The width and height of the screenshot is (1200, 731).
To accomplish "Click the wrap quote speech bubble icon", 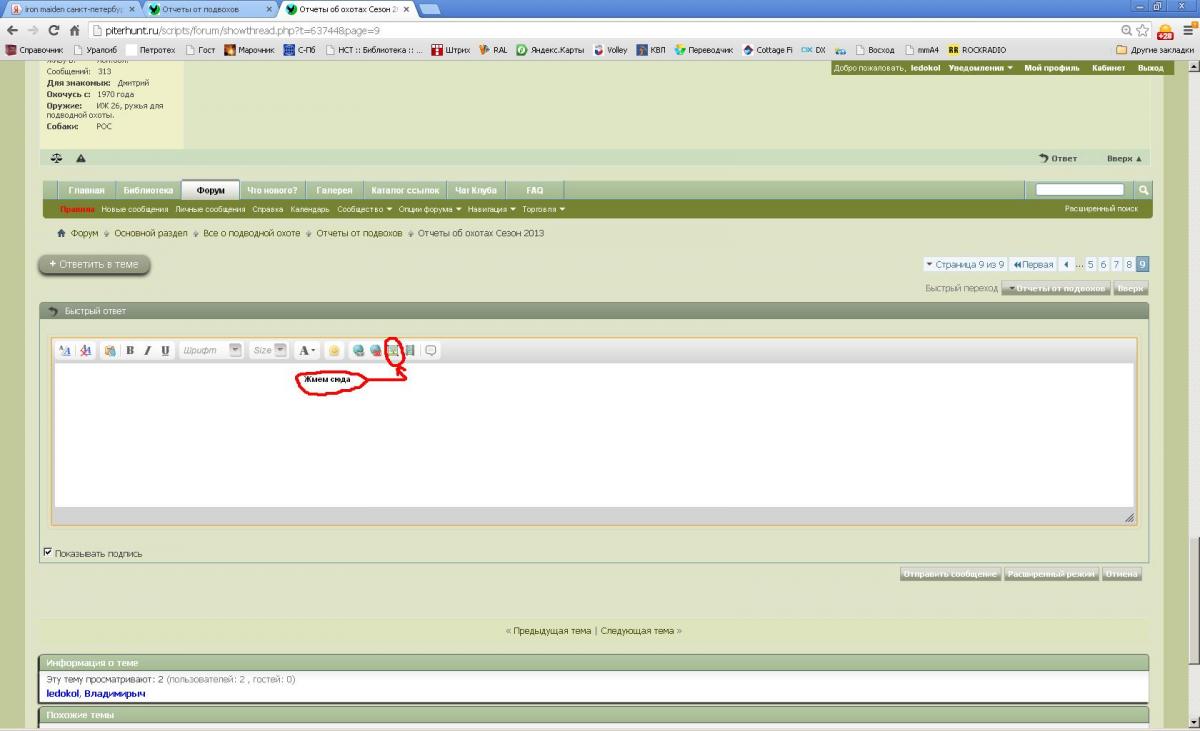I will click(x=431, y=351).
